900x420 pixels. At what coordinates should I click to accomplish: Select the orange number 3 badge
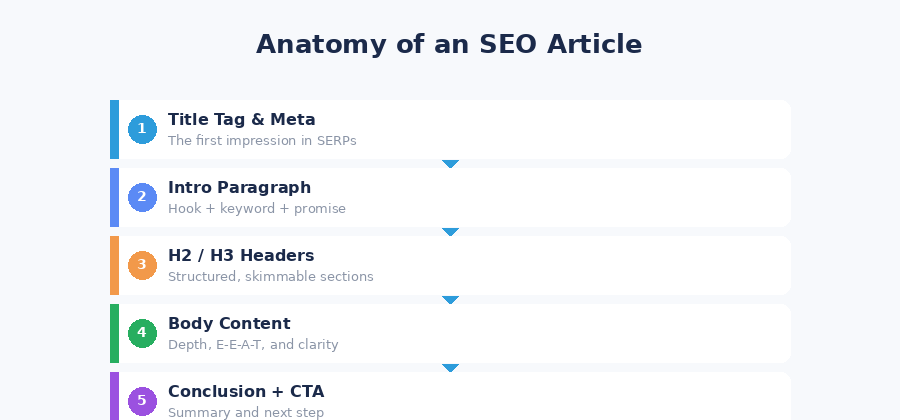(142, 265)
